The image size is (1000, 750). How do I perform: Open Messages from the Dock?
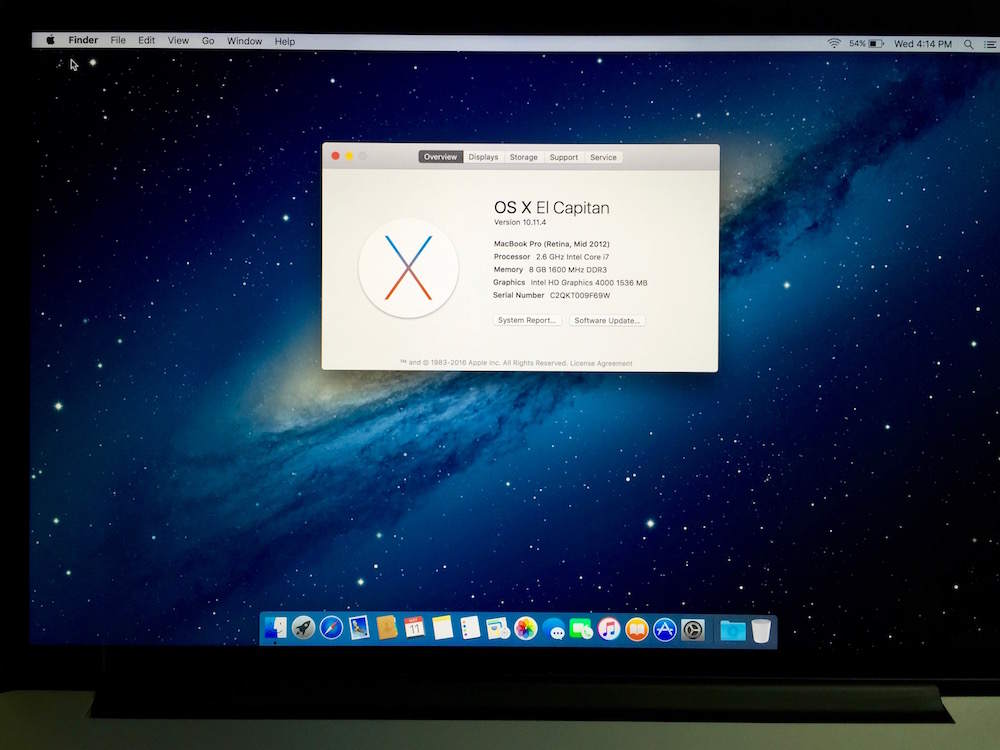click(x=554, y=630)
